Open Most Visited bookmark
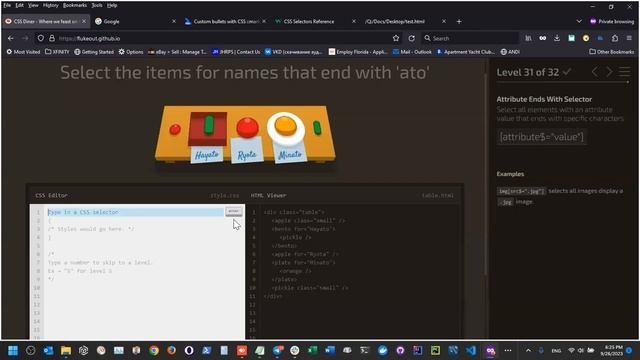This screenshot has width=640, height=360. point(23,52)
